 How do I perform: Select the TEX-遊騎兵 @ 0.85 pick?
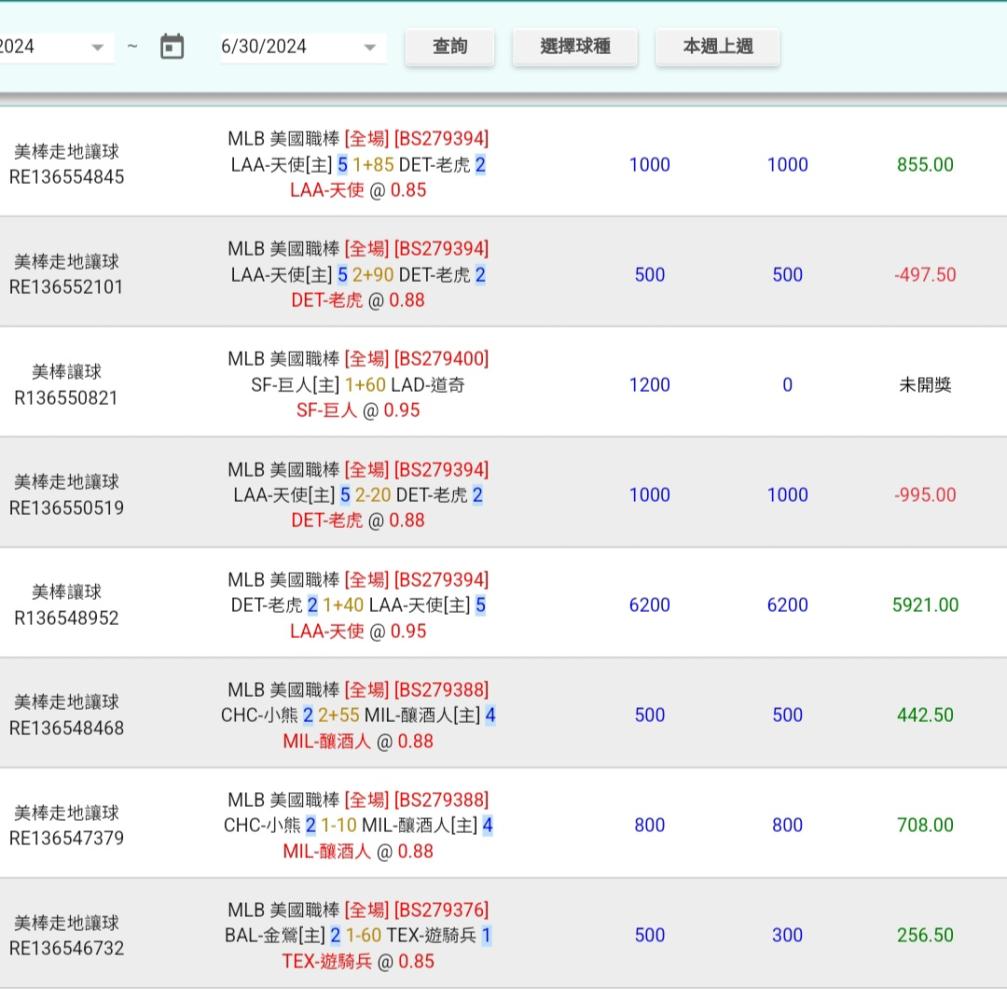(x=358, y=961)
